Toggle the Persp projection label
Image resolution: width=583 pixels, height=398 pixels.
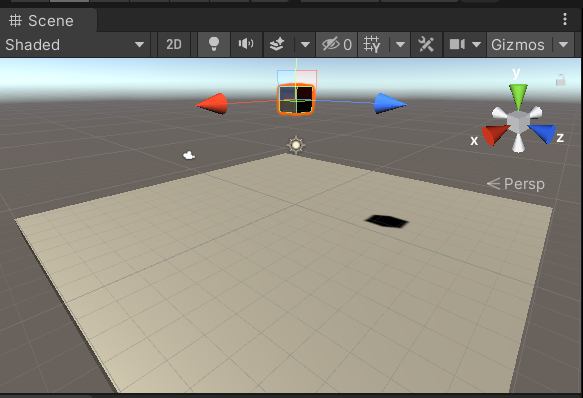(516, 184)
